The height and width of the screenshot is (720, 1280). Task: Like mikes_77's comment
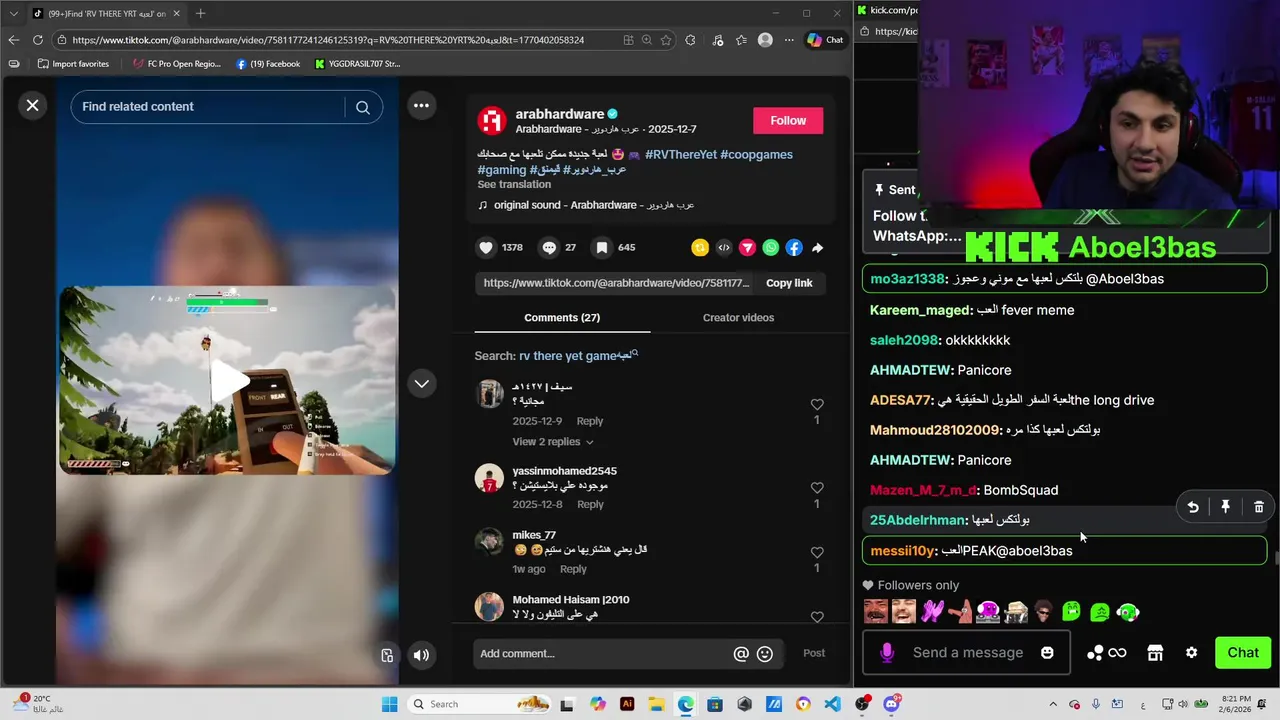pos(817,552)
